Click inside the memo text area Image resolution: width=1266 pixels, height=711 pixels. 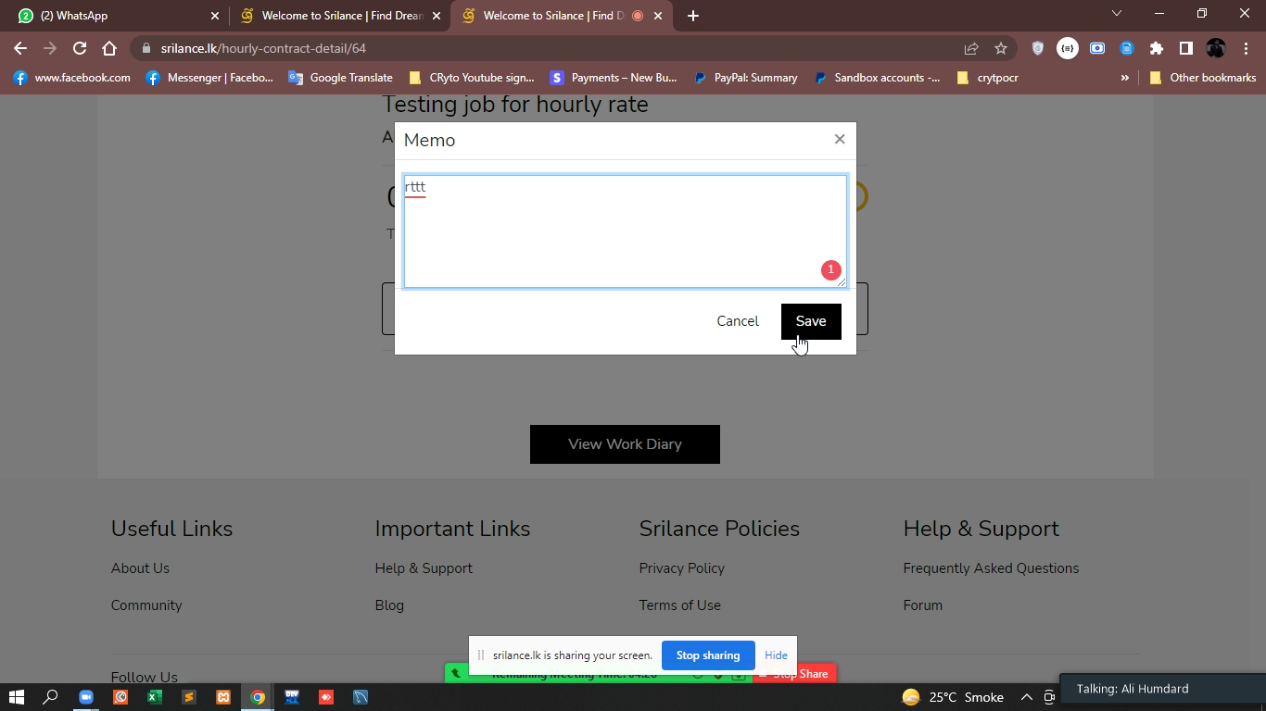pyautogui.click(x=624, y=232)
